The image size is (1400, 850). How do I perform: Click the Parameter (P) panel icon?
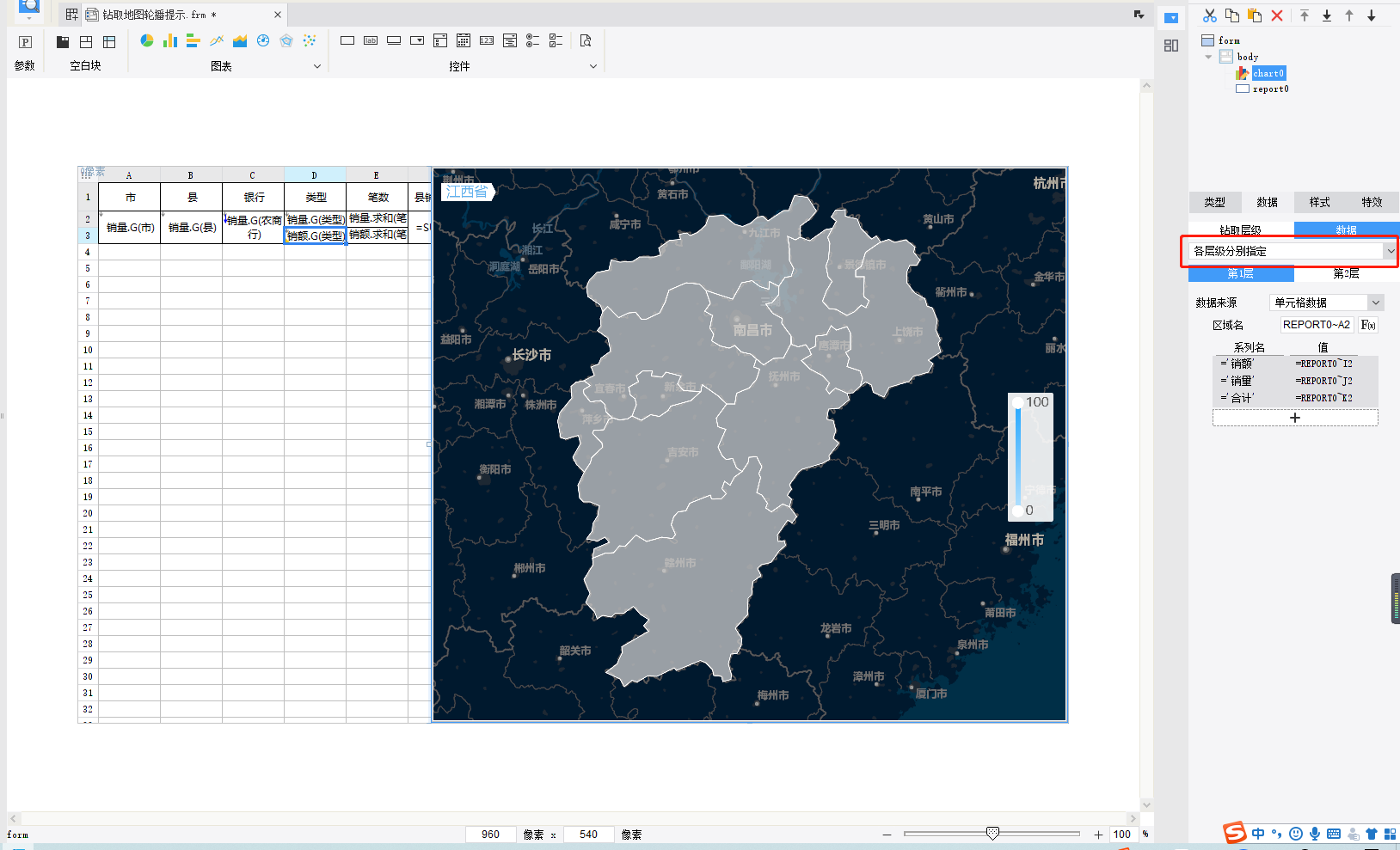25,42
